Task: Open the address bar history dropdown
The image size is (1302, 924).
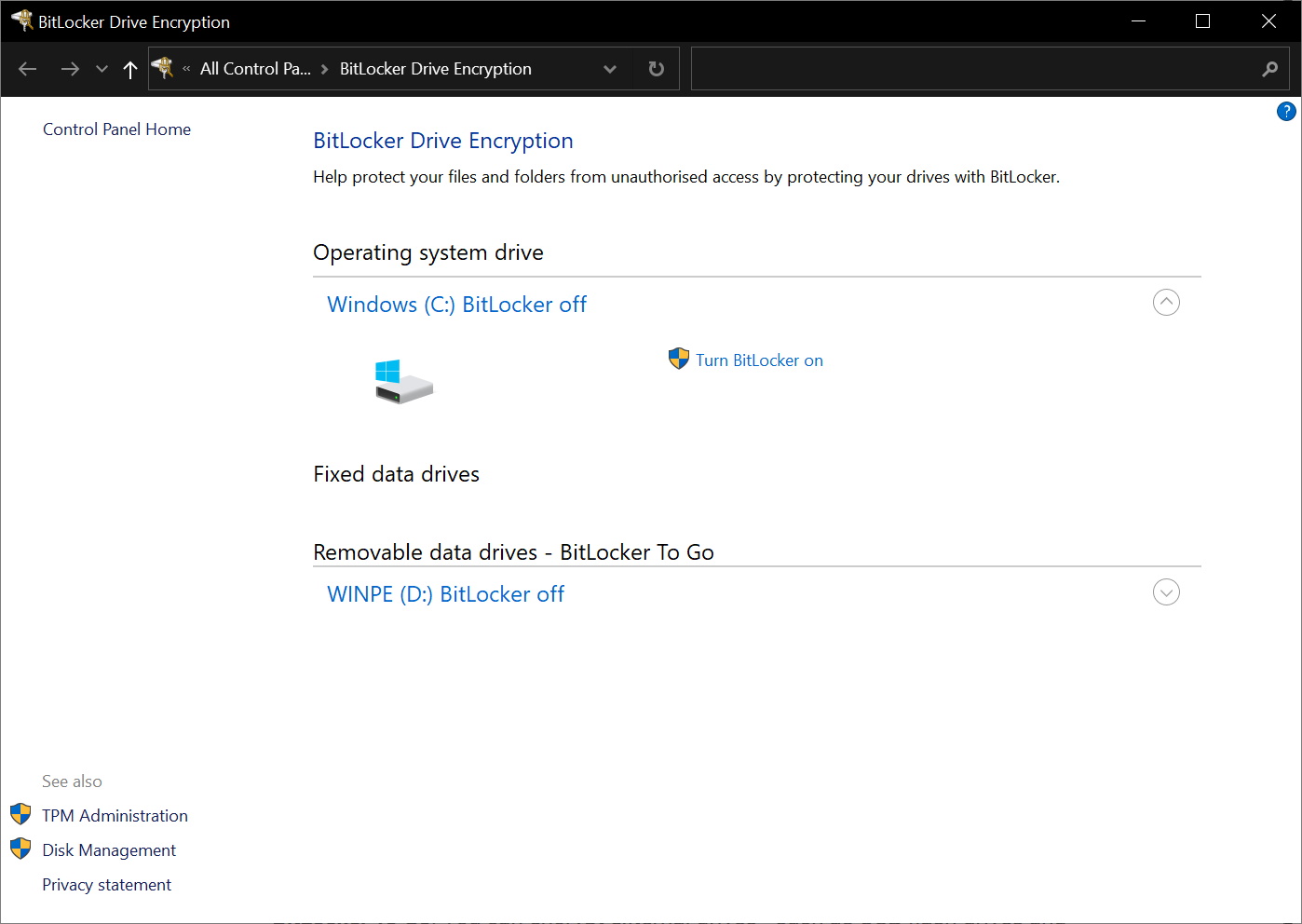Action: (610, 69)
